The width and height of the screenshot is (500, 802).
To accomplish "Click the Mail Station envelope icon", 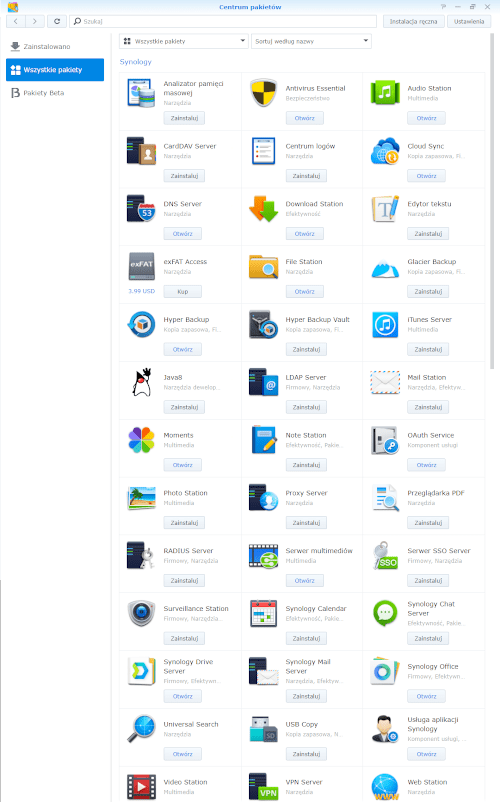I will pyautogui.click(x=385, y=382).
